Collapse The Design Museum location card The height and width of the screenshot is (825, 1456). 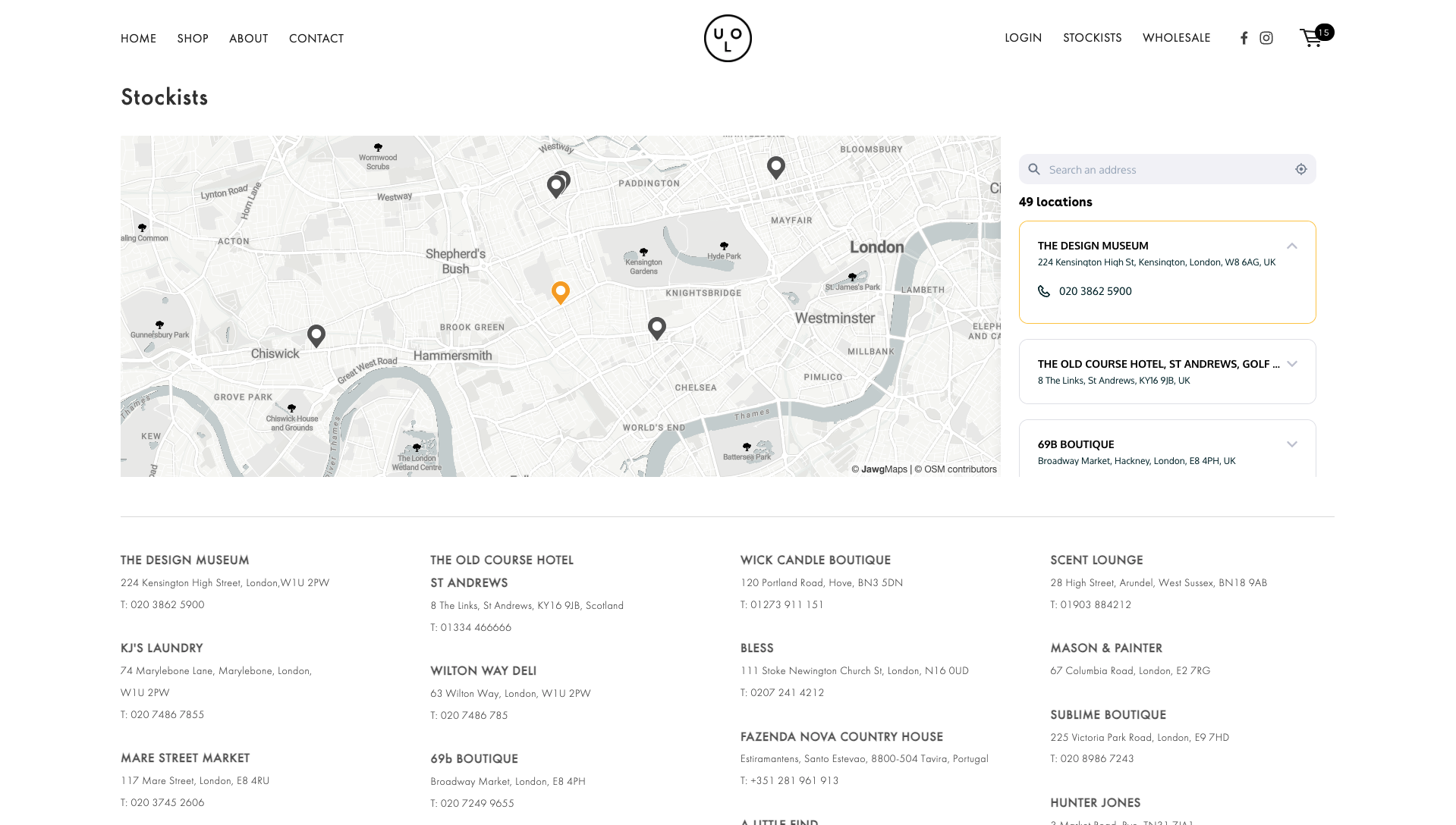pos(1292,246)
